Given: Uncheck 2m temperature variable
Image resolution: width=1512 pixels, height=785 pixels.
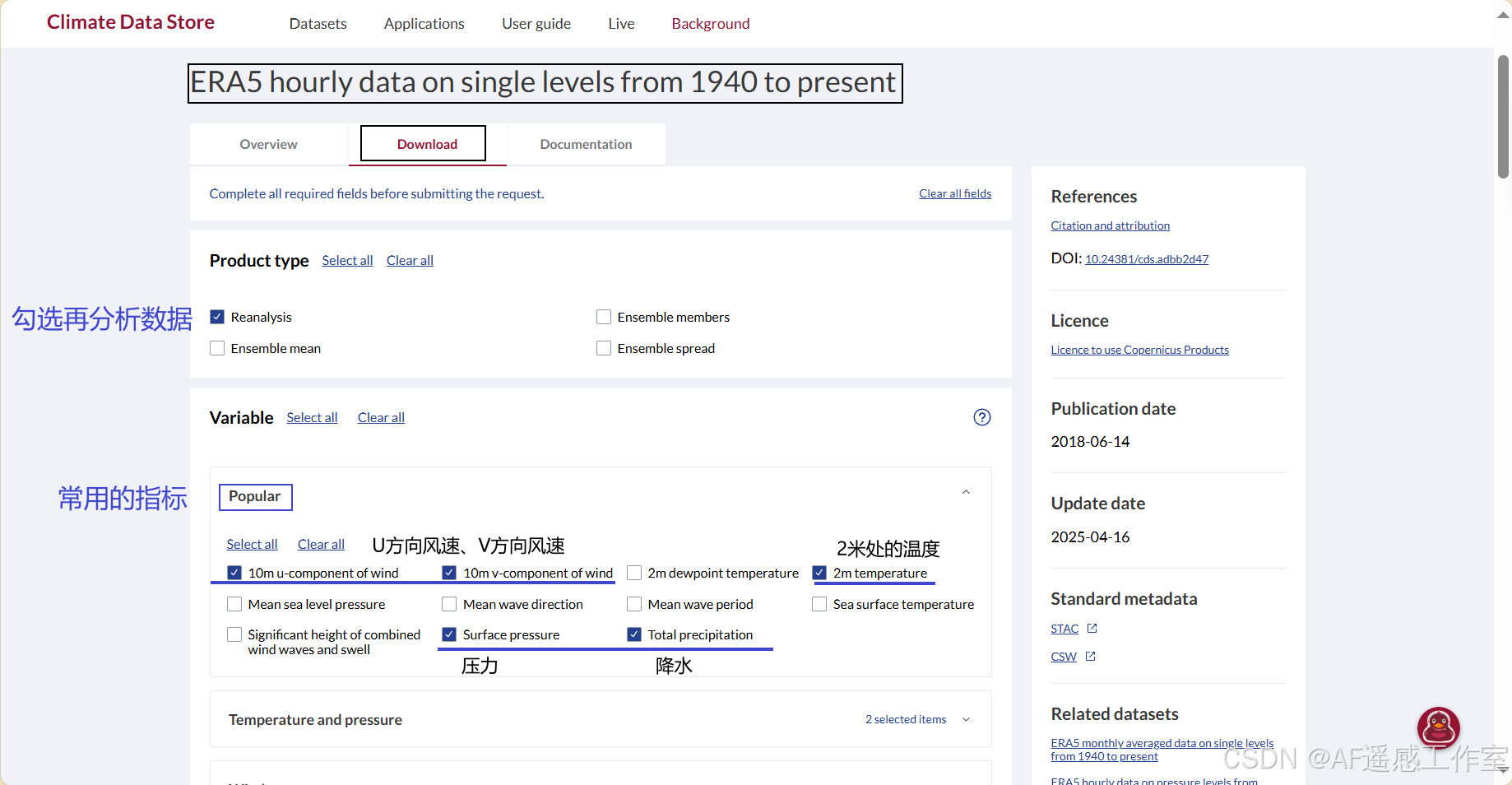Looking at the screenshot, I should pos(819,573).
